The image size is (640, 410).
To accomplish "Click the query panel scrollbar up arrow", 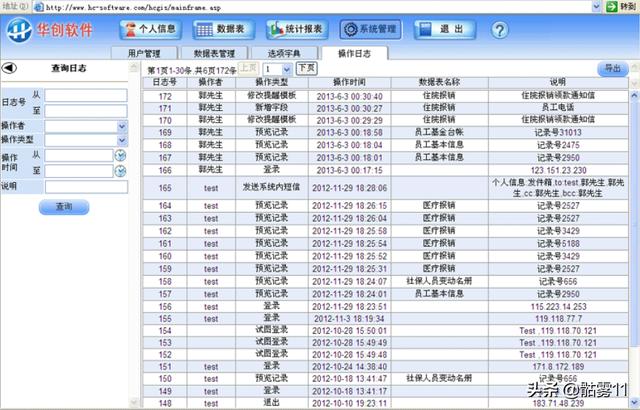I will 134,67.
